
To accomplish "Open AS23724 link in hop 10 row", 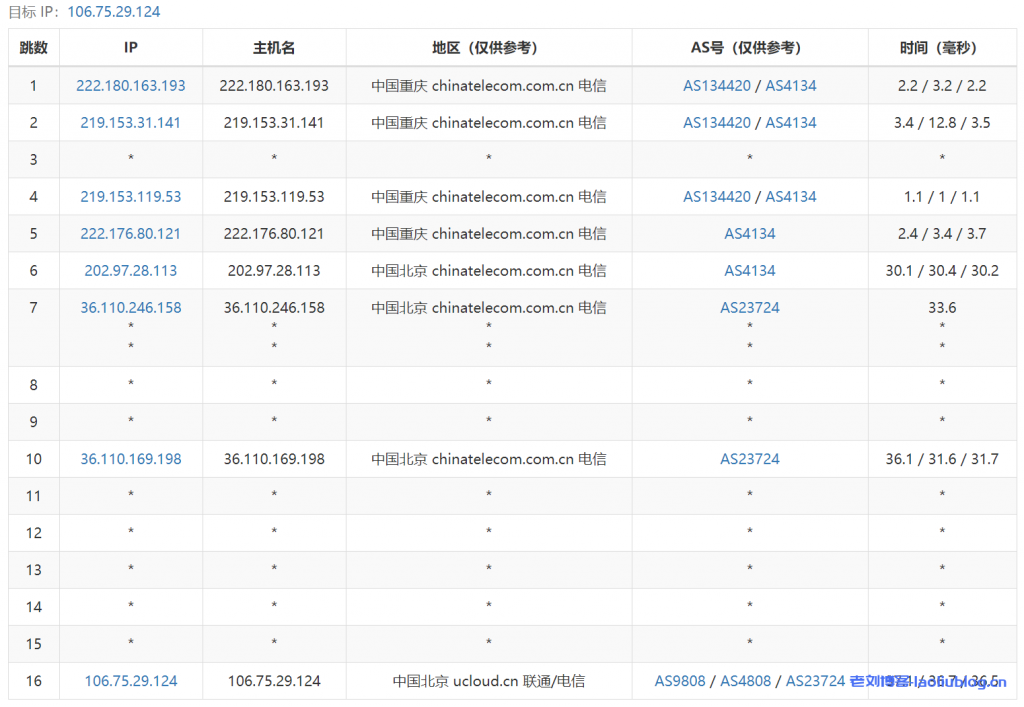I will [750, 459].
